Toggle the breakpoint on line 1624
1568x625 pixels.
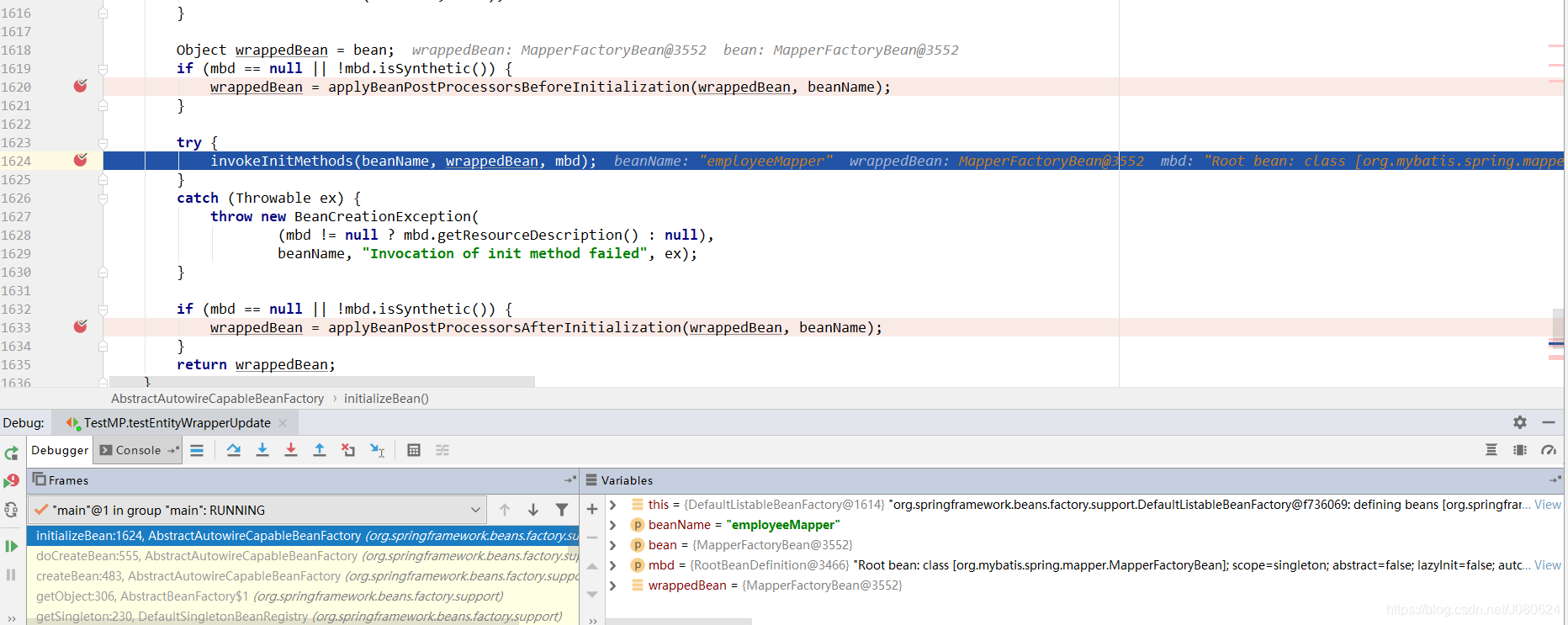tap(81, 160)
